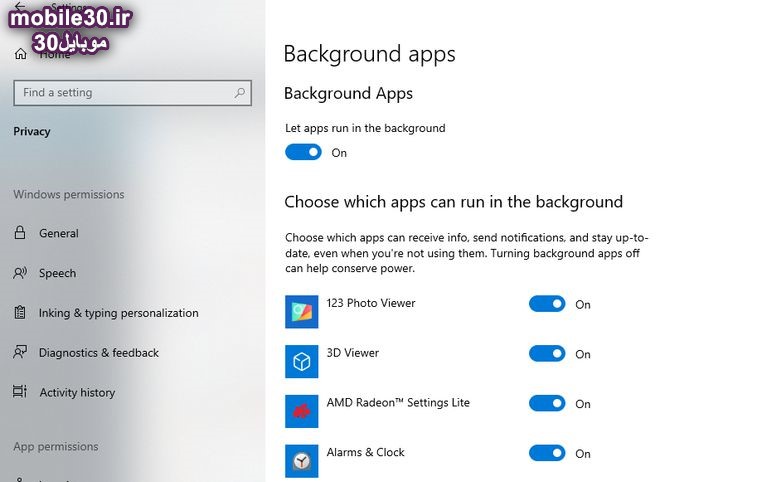
Task: Click the Alarms & Clock app icon
Action: [301, 460]
